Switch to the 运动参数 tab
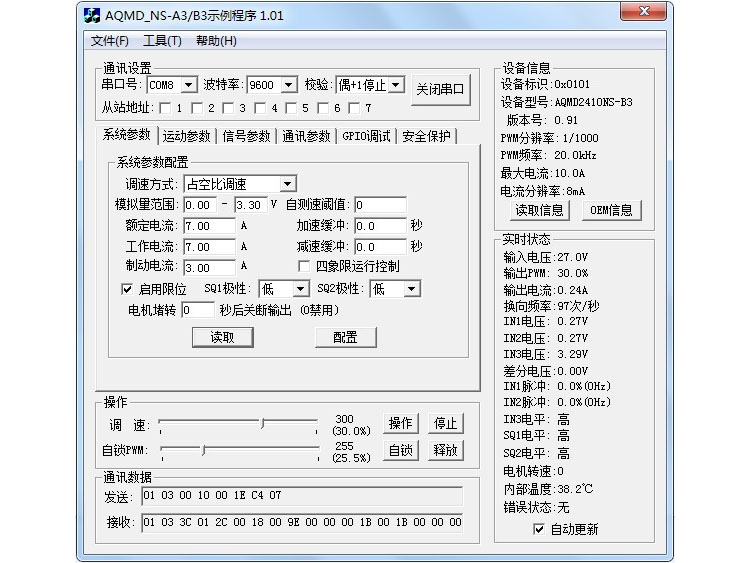 187,136
